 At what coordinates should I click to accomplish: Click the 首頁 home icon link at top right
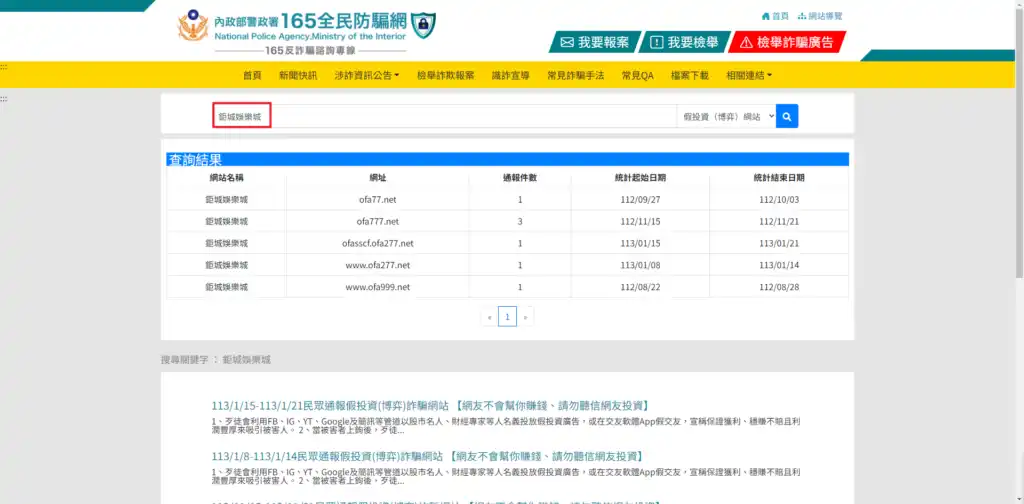[775, 16]
